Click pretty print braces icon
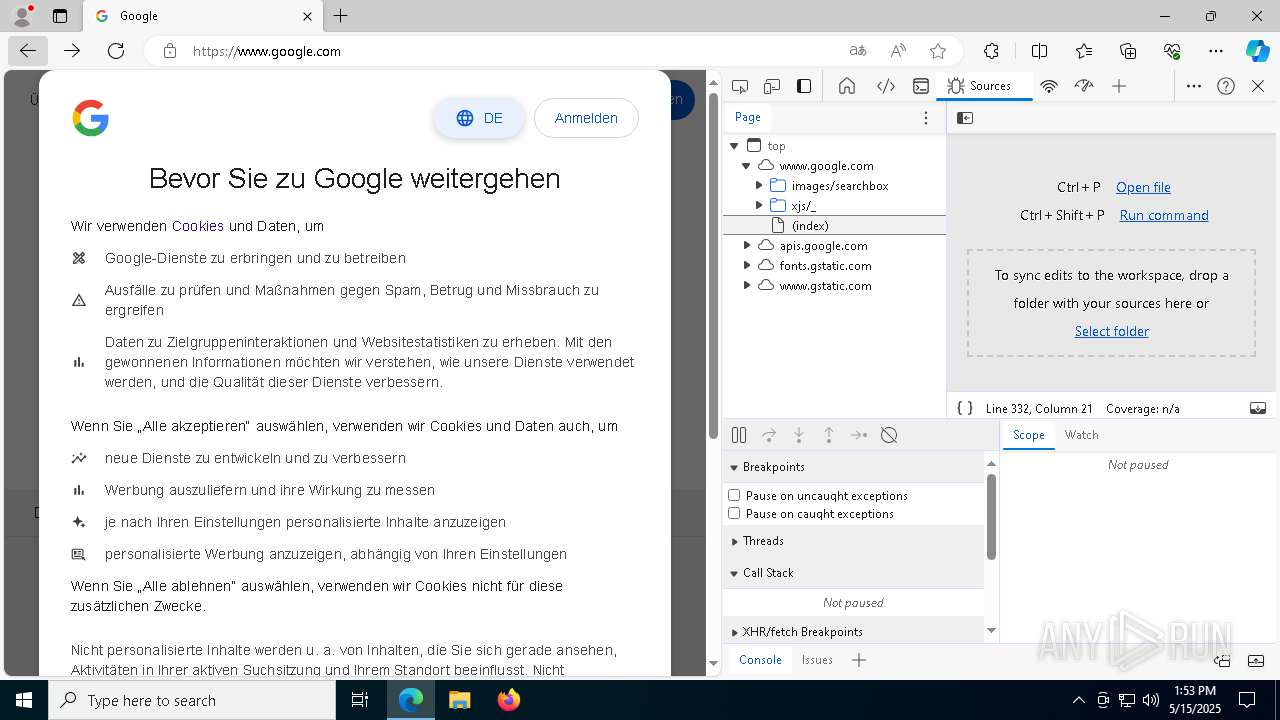 (x=965, y=408)
